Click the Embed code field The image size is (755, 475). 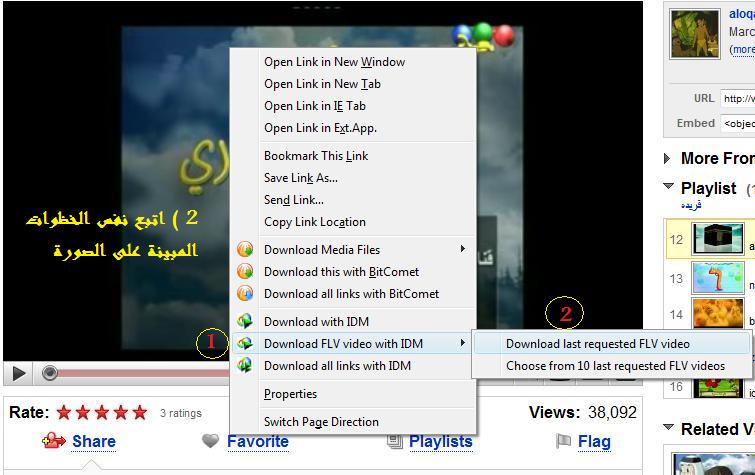pos(738,123)
